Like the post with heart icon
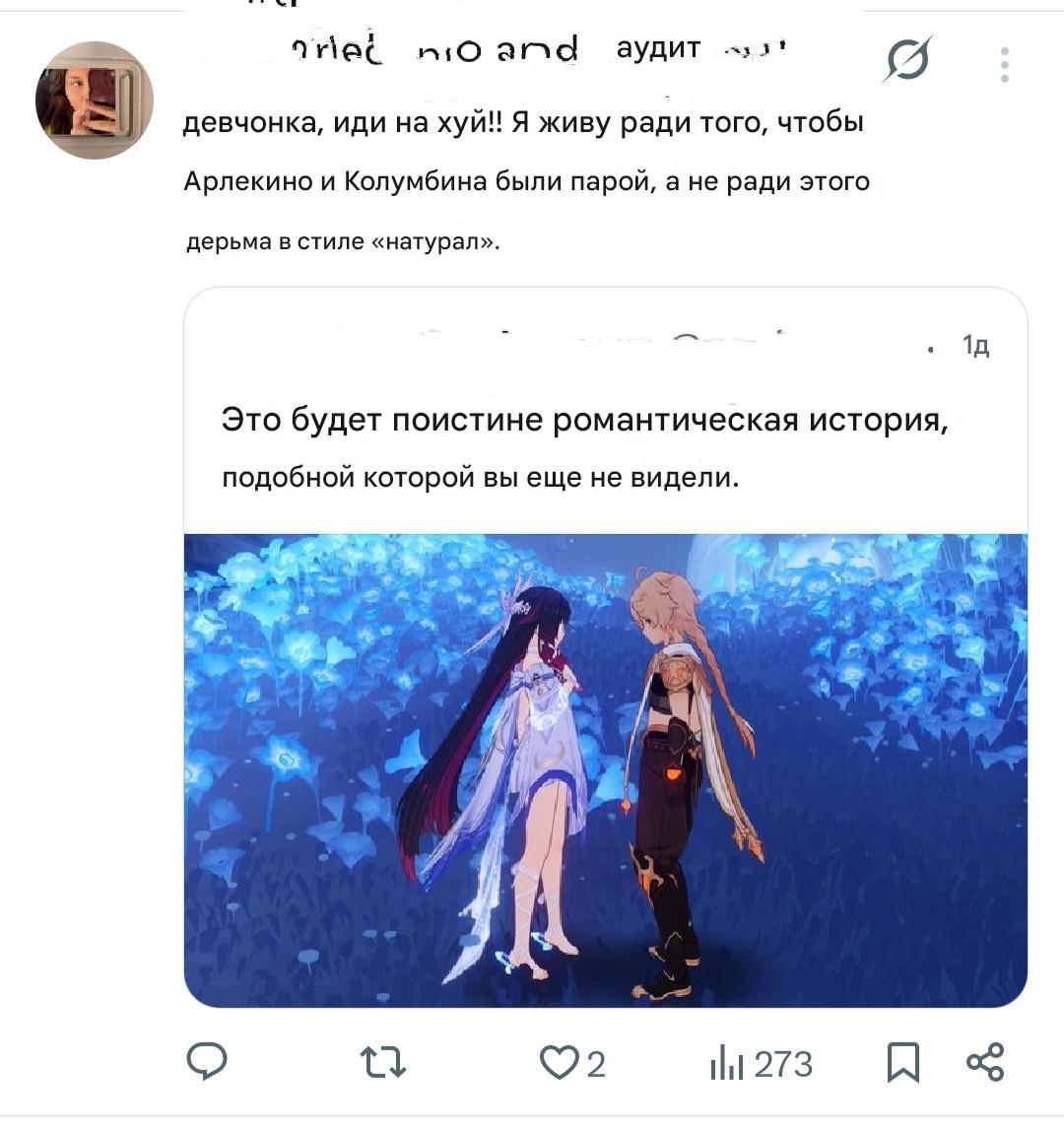The image size is (1064, 1131). click(559, 1062)
